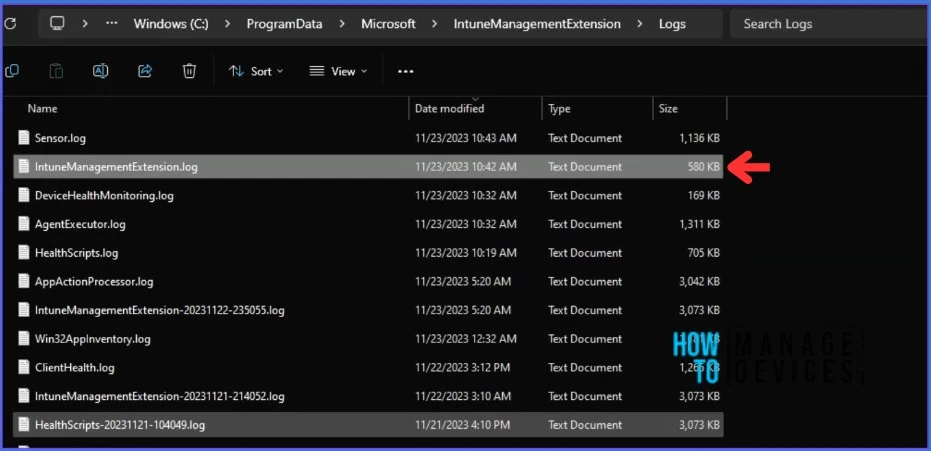Expand chevron after Microsoft breadcrumb
The width and height of the screenshot is (931, 451).
(435, 24)
